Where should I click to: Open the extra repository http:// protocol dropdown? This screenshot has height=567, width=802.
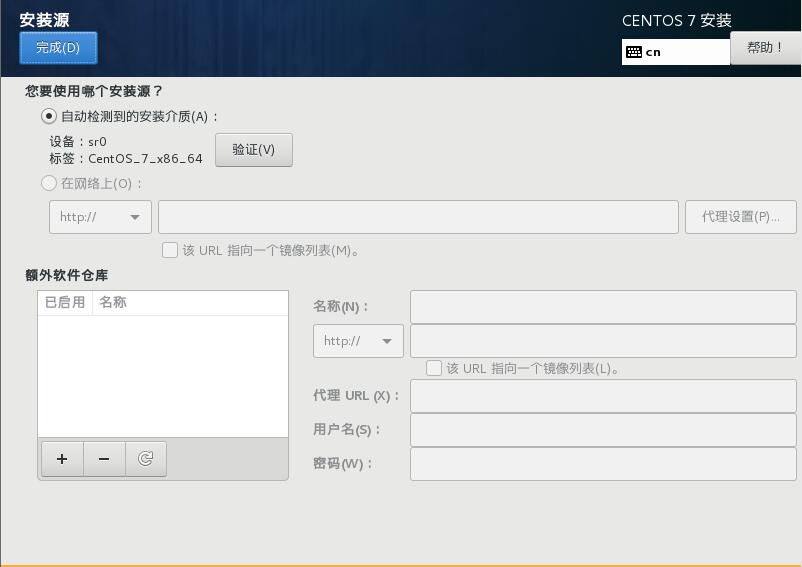pos(358,341)
